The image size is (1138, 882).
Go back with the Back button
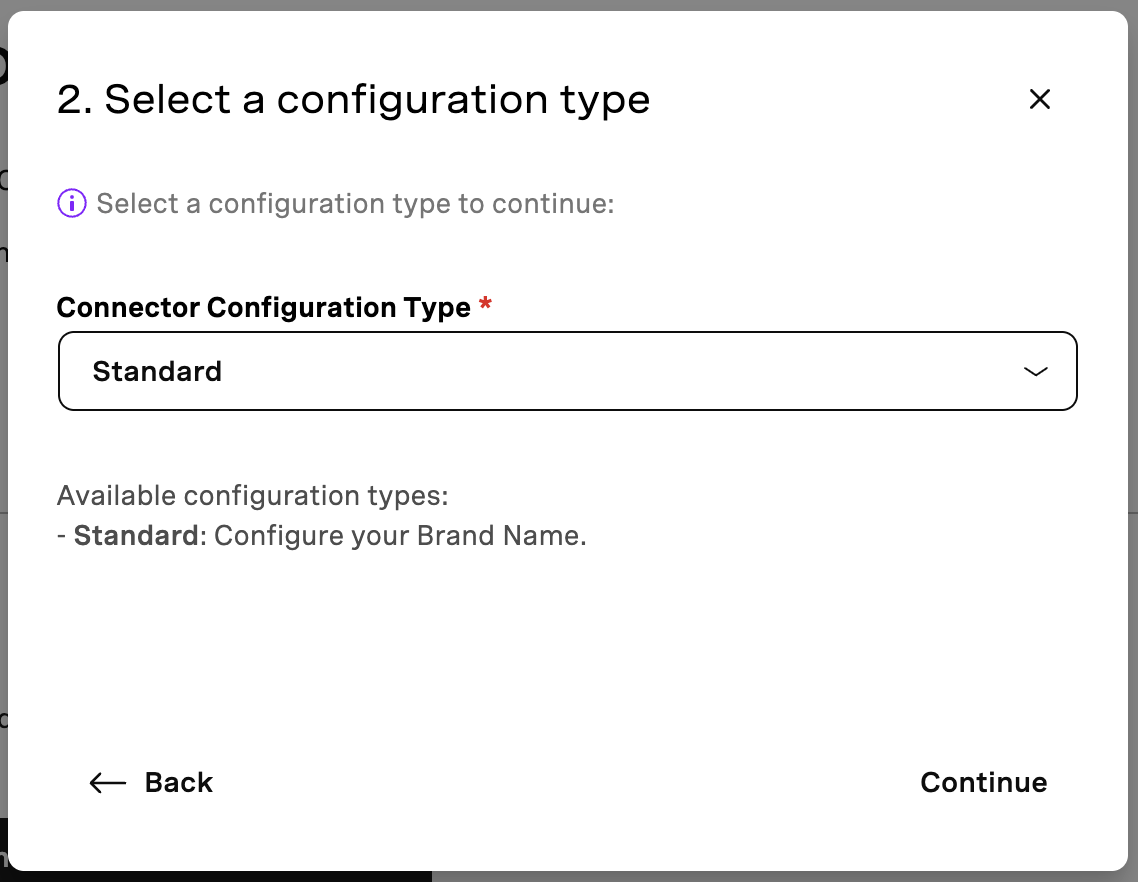151,783
